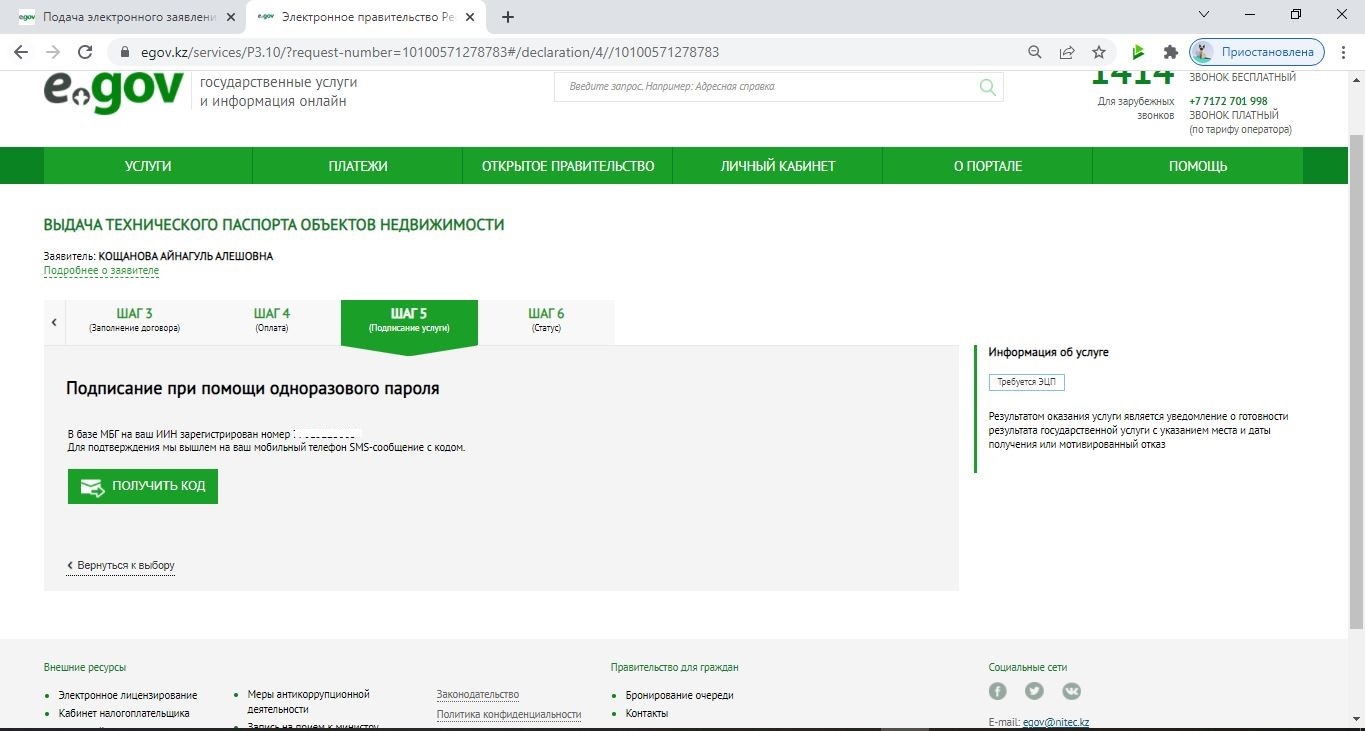Click the page vertical scrollbar
Screen dimensions: 1365x731
[x=1356, y=380]
